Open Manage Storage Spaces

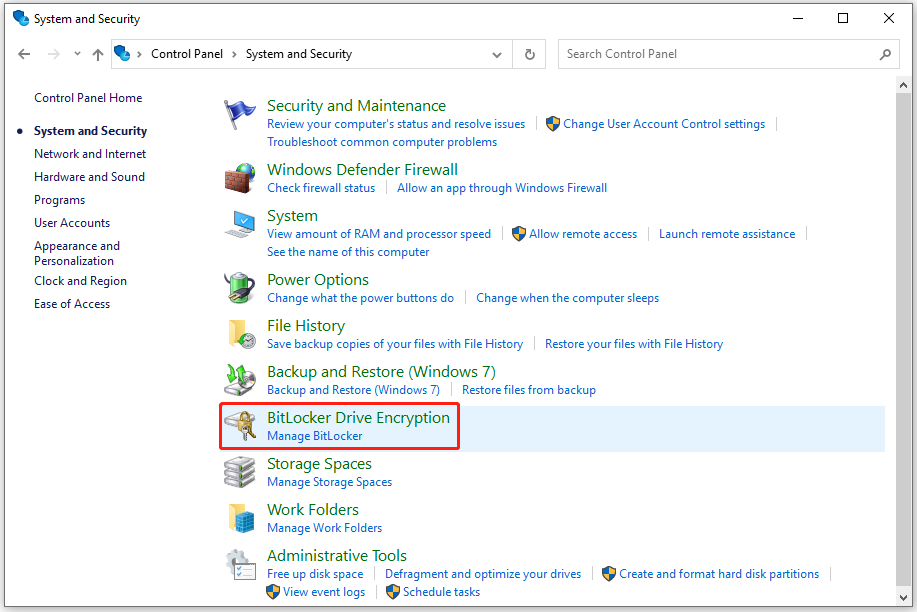(329, 482)
